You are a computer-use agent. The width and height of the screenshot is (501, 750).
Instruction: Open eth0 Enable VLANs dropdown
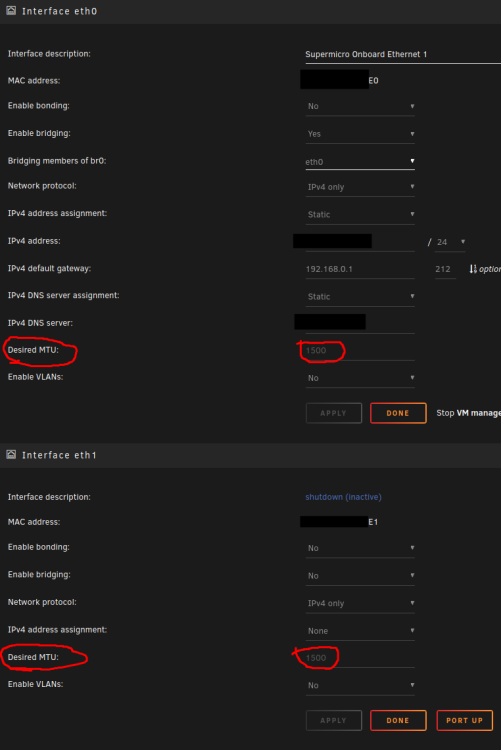pyautogui.click(x=360, y=378)
